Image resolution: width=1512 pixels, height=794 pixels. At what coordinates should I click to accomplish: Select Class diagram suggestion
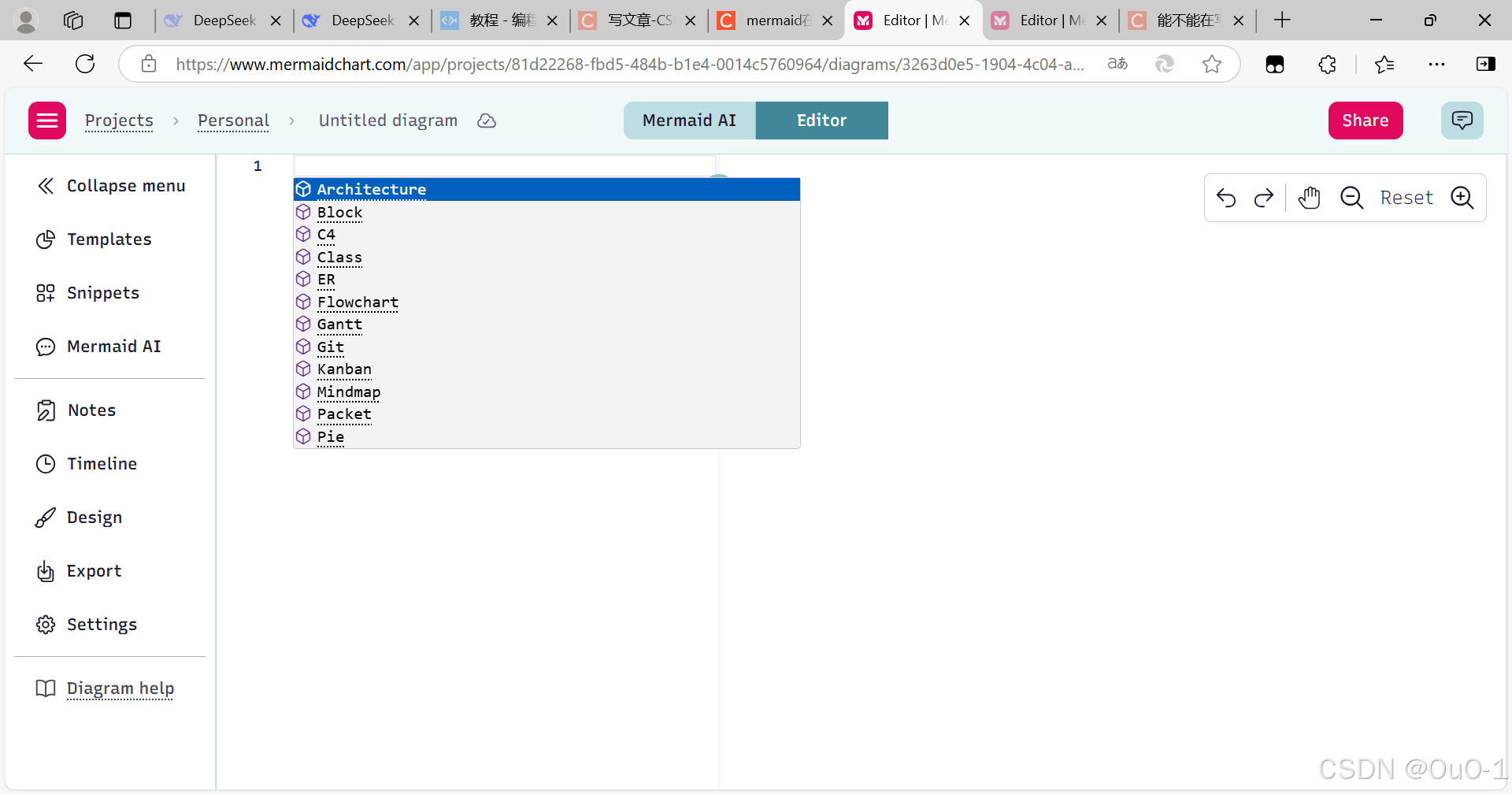coord(547,257)
